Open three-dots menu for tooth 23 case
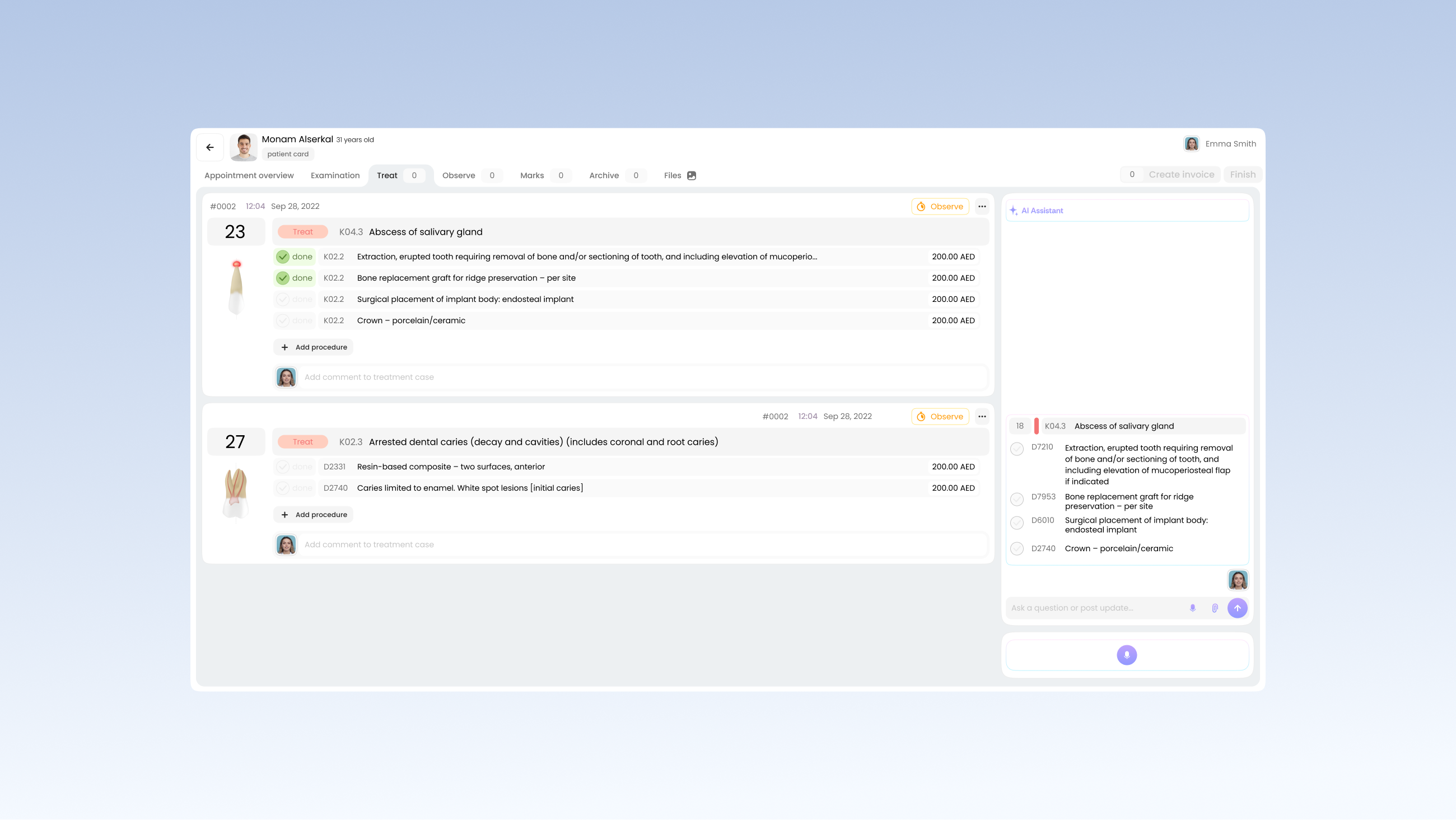 point(982,207)
